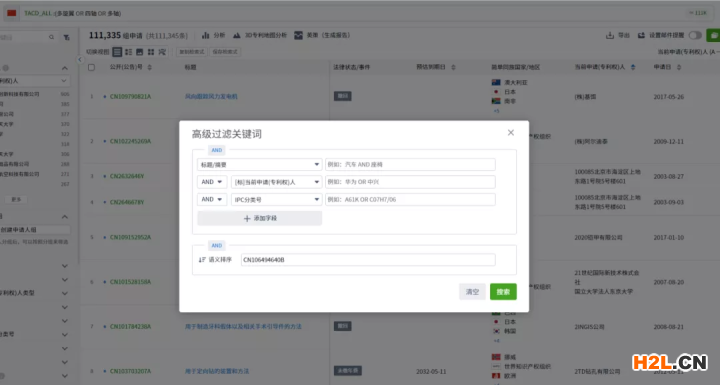
Task: Click the IPC classification input field
Action: coord(410,199)
